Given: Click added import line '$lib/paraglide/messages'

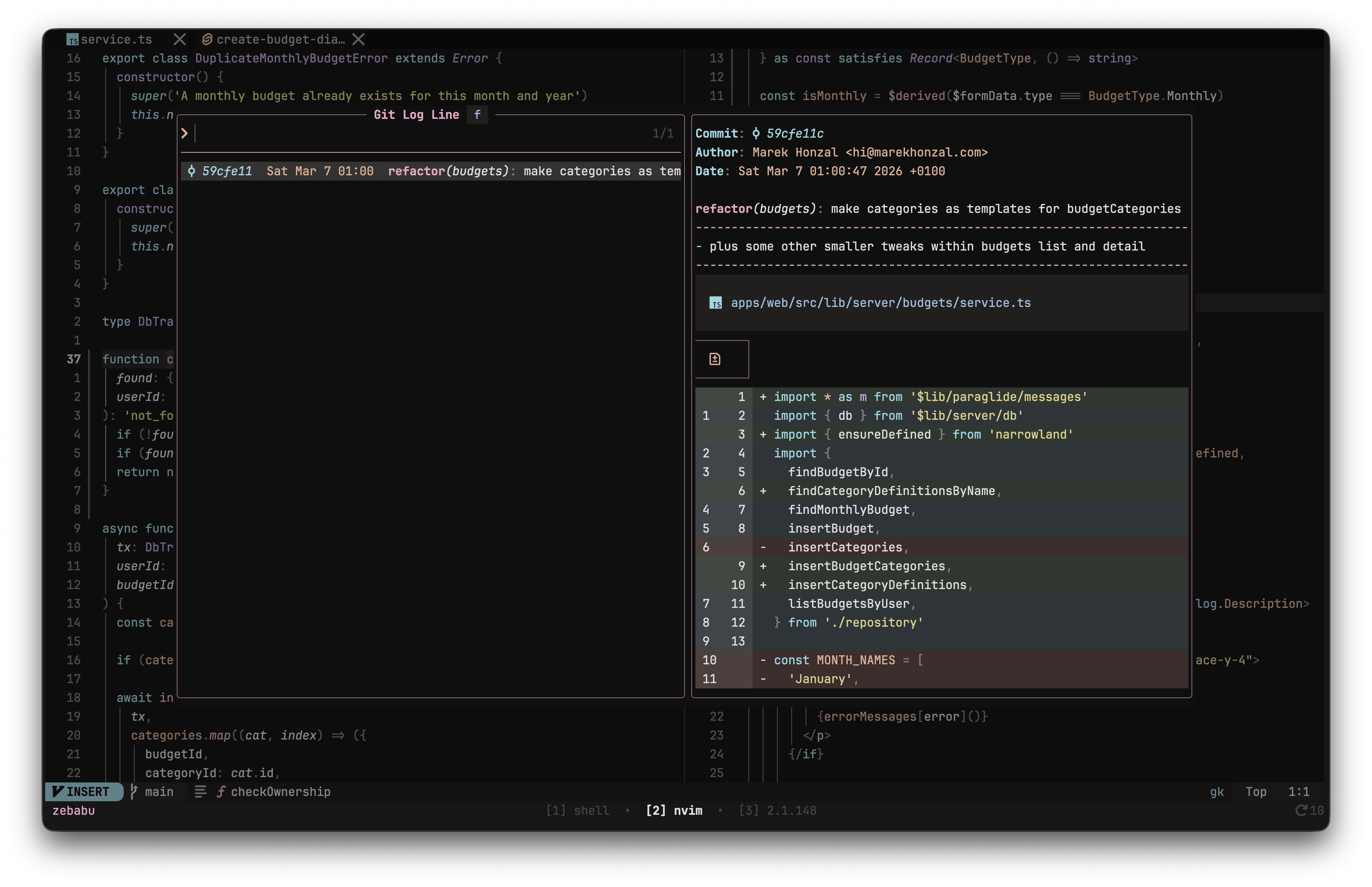Looking at the screenshot, I should 941,397.
